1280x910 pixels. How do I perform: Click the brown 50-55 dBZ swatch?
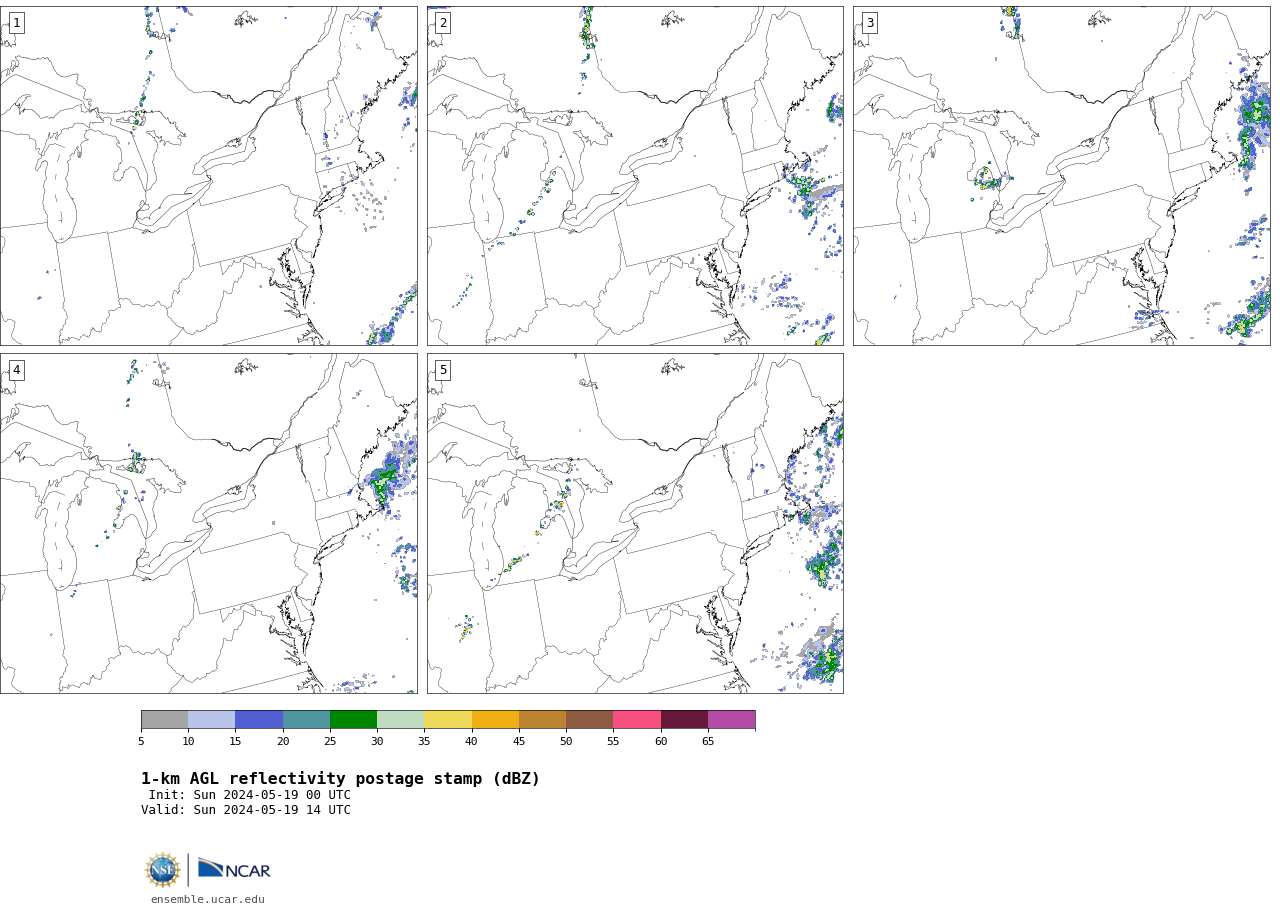click(x=589, y=720)
